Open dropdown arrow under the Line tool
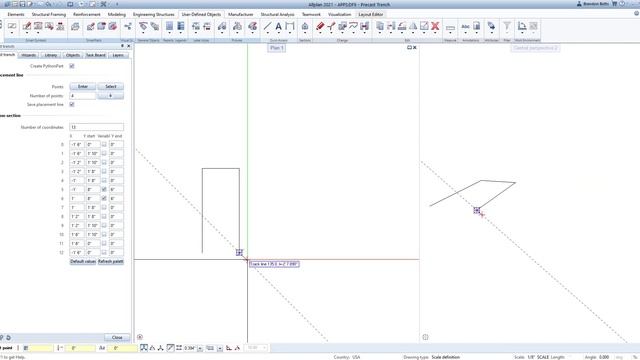Screen dimensions: 640x360 click(267, 33)
